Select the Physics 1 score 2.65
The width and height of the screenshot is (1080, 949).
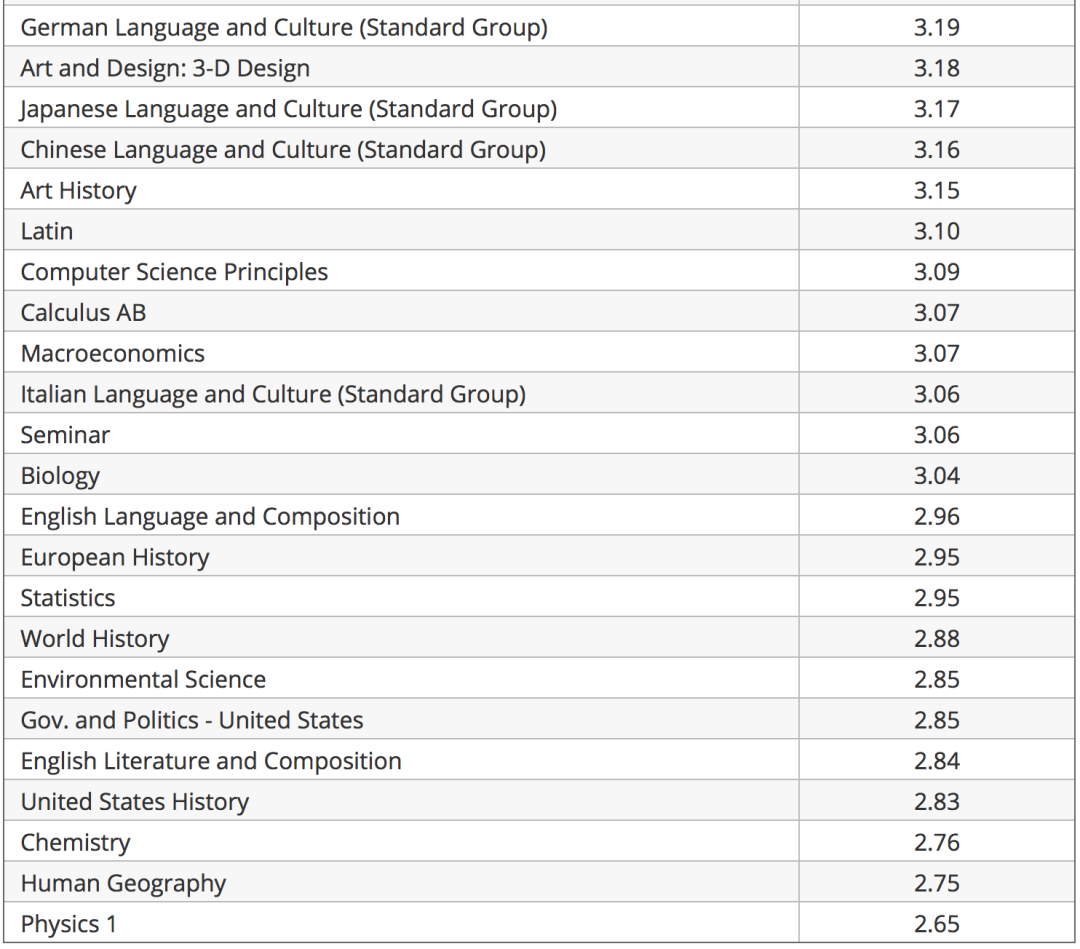coord(936,925)
